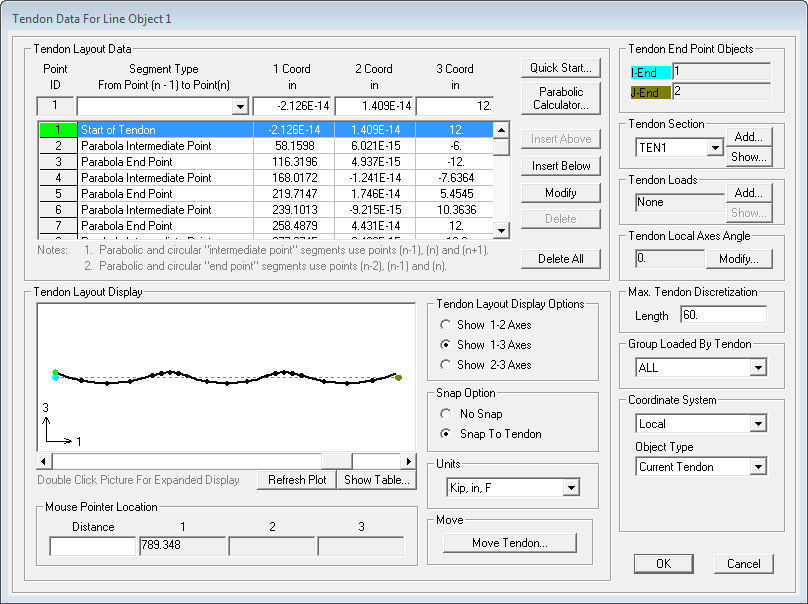The image size is (808, 604).
Task: Click the cyan I-End color label
Action: [650, 73]
